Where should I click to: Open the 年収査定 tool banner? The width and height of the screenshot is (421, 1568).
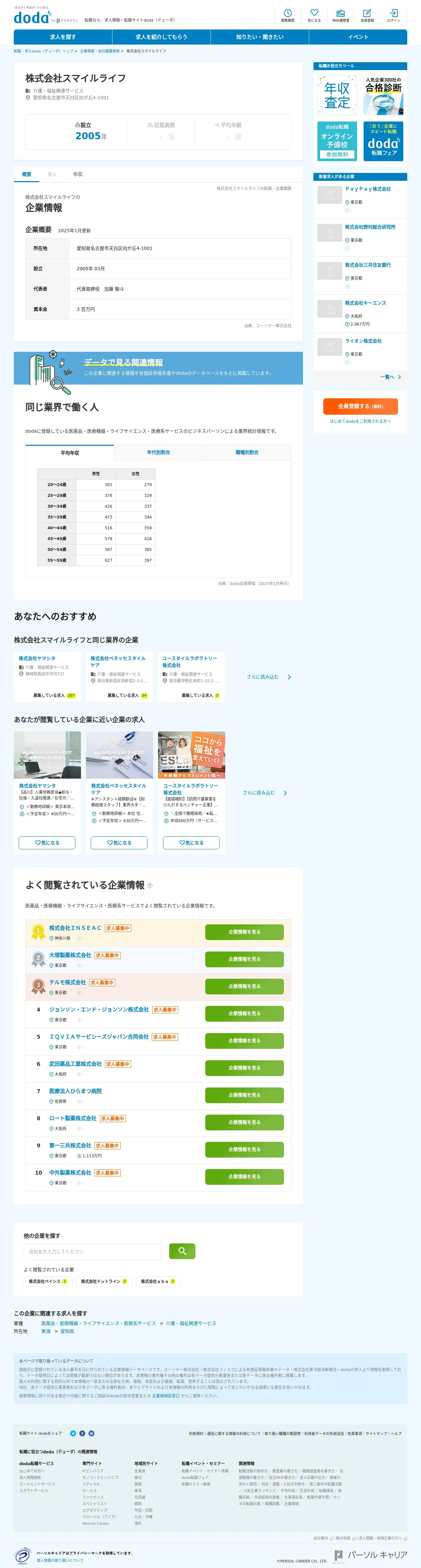coord(337,95)
